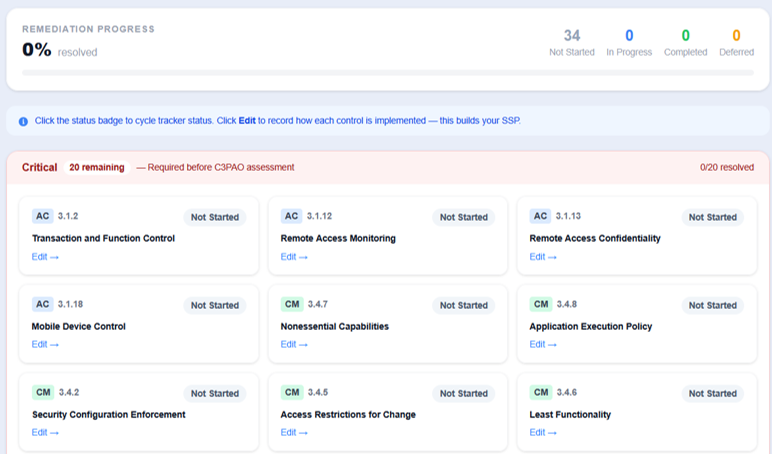
Task: Cycle status badge for 3.1.13 Remote Access Confidentiality
Action: (712, 217)
